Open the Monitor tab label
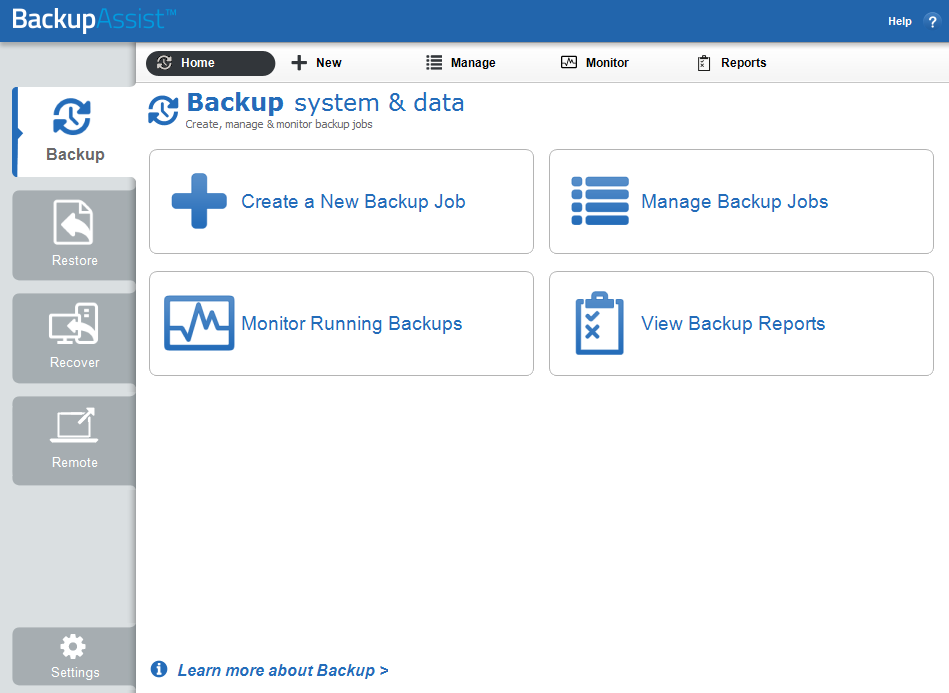 point(607,63)
